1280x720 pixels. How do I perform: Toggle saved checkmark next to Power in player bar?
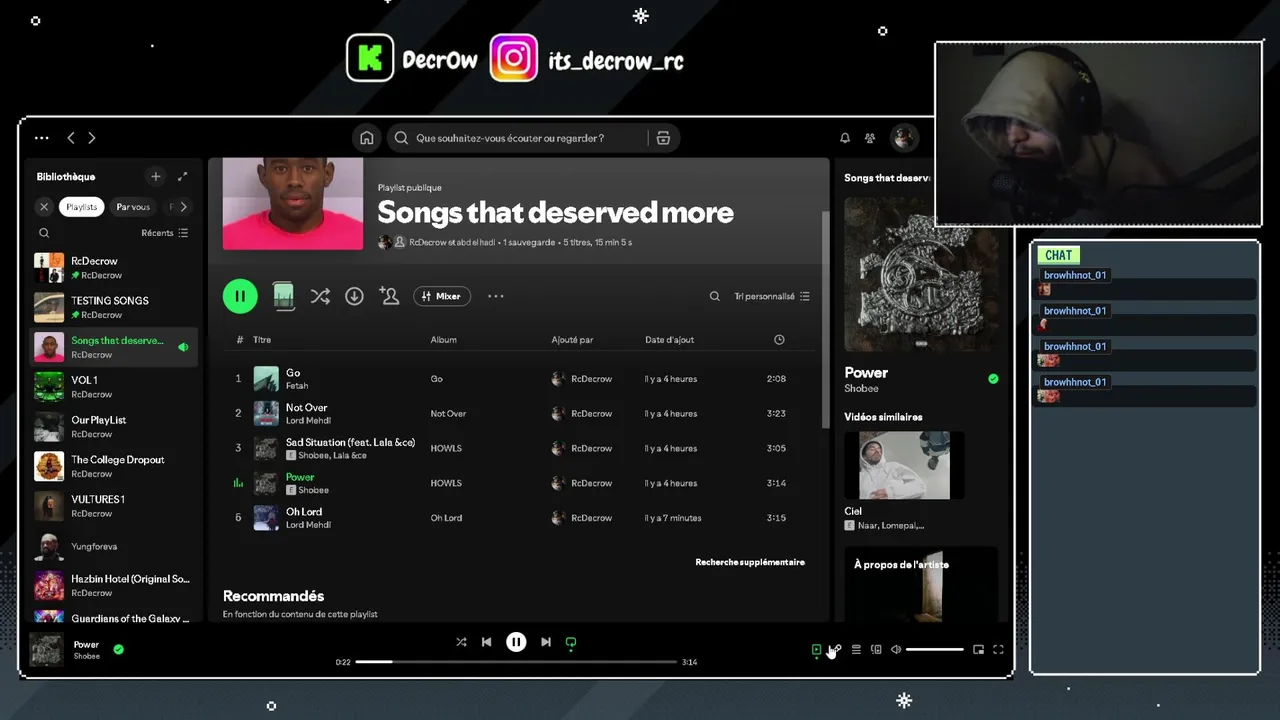click(118, 649)
